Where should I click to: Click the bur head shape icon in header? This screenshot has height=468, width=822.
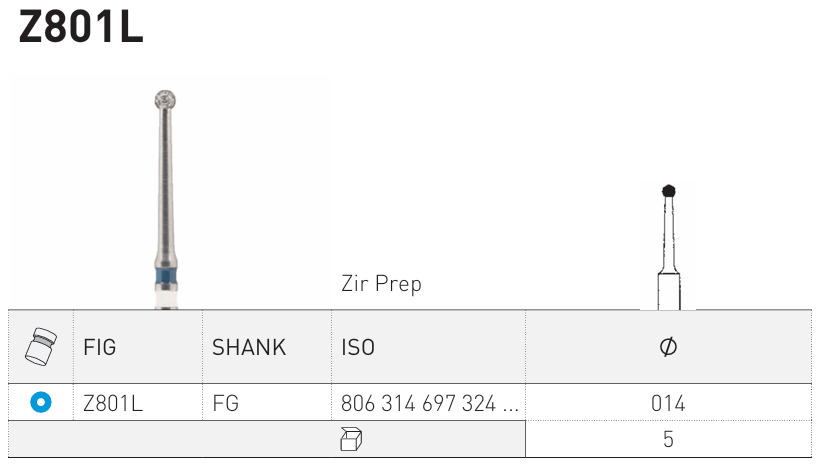[41, 346]
